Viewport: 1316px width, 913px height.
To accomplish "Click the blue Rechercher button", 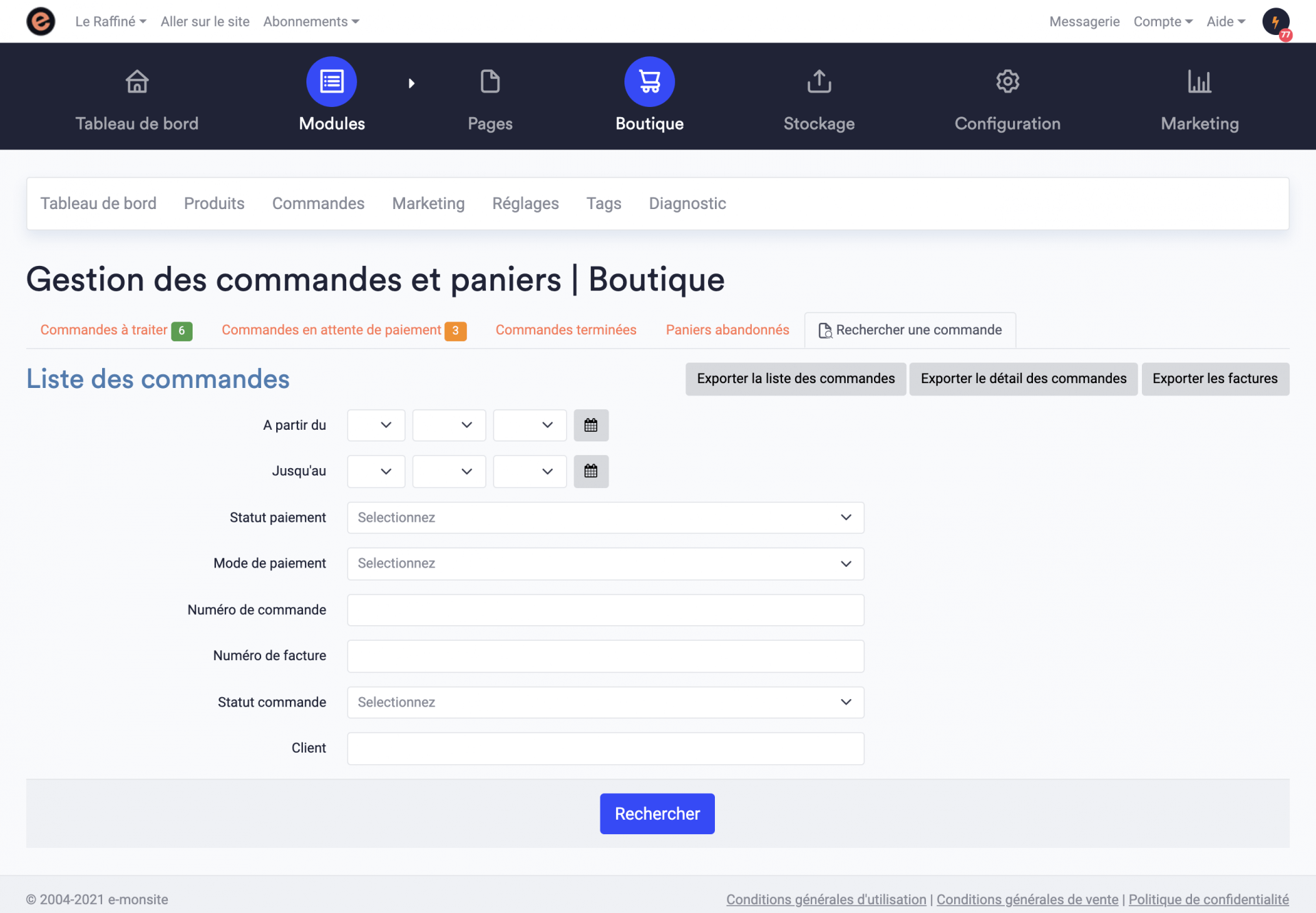I will click(657, 814).
